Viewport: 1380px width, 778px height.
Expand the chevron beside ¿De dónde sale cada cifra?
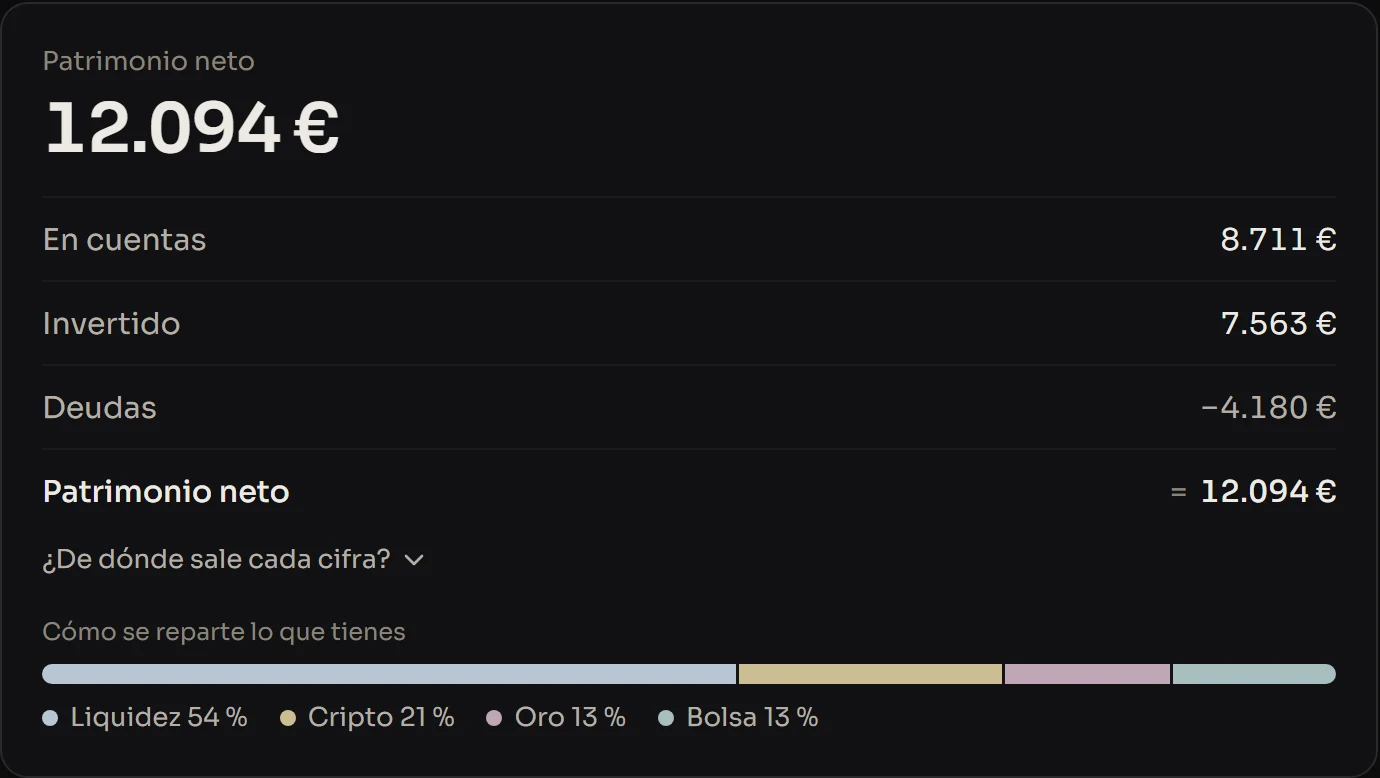coord(414,560)
